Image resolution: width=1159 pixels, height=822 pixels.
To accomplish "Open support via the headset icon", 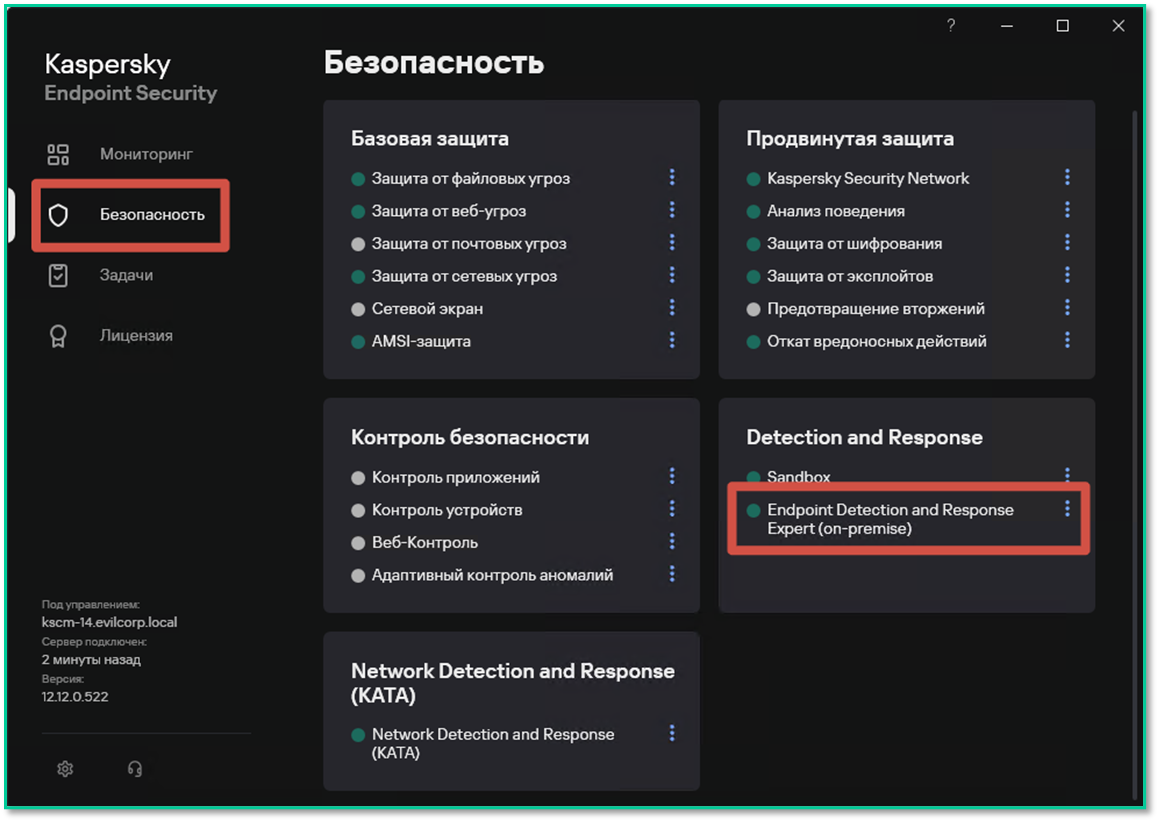I will [135, 769].
